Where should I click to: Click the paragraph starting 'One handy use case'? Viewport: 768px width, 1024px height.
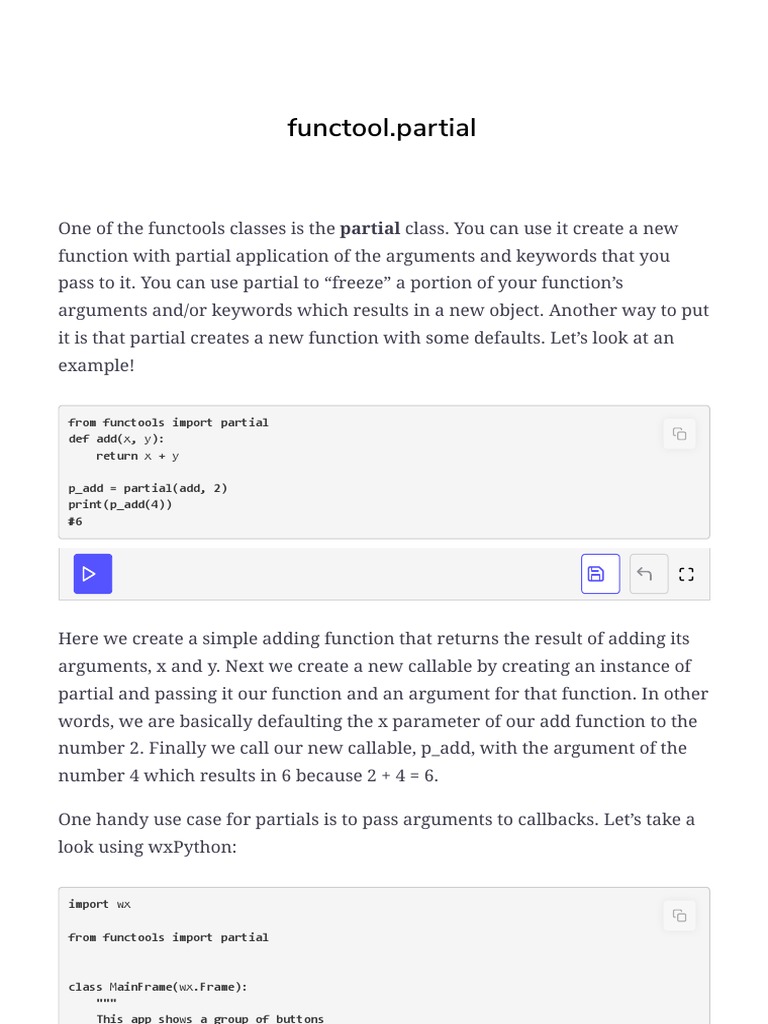(376, 832)
